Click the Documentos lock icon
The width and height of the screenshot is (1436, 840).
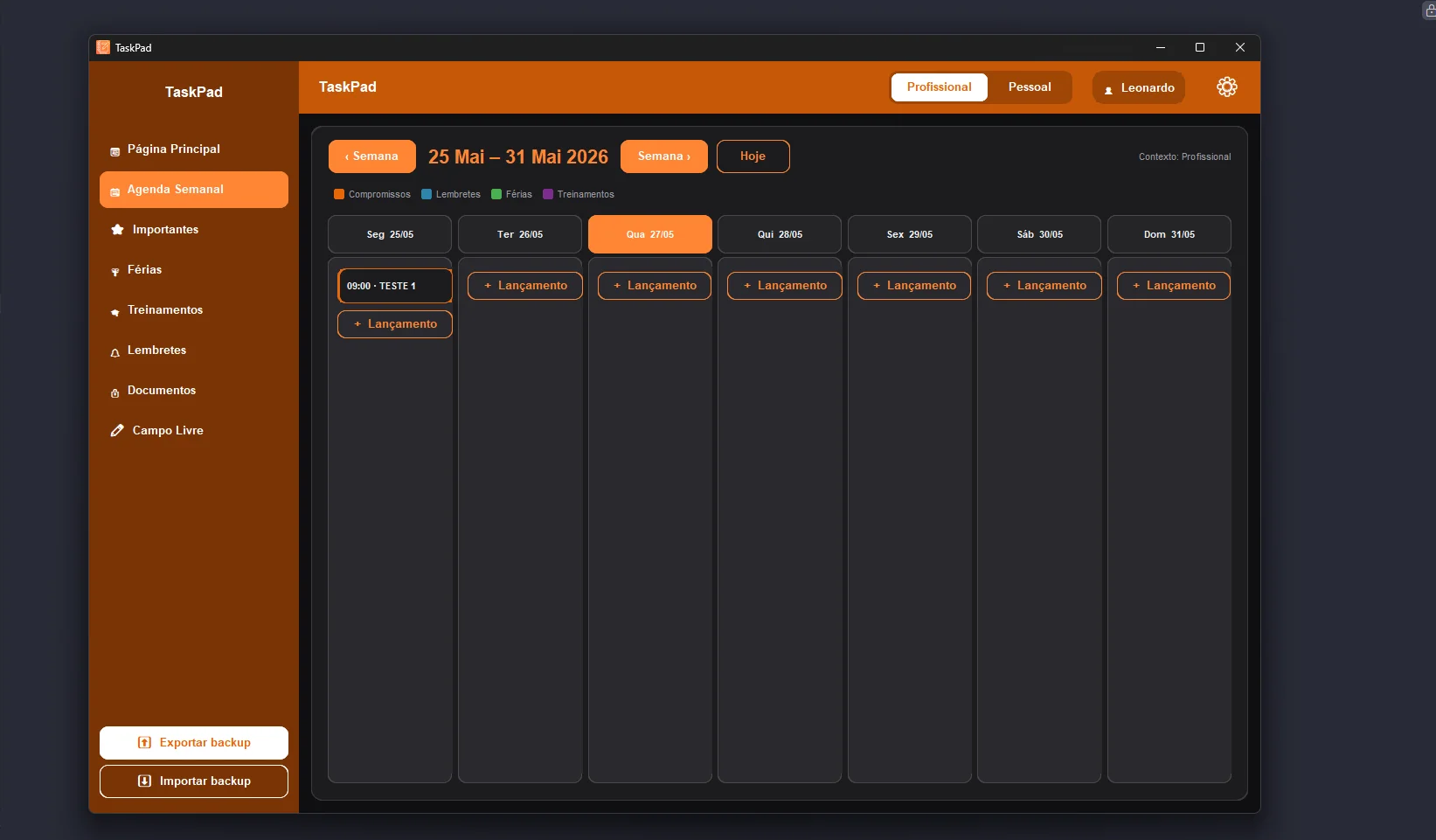click(114, 392)
